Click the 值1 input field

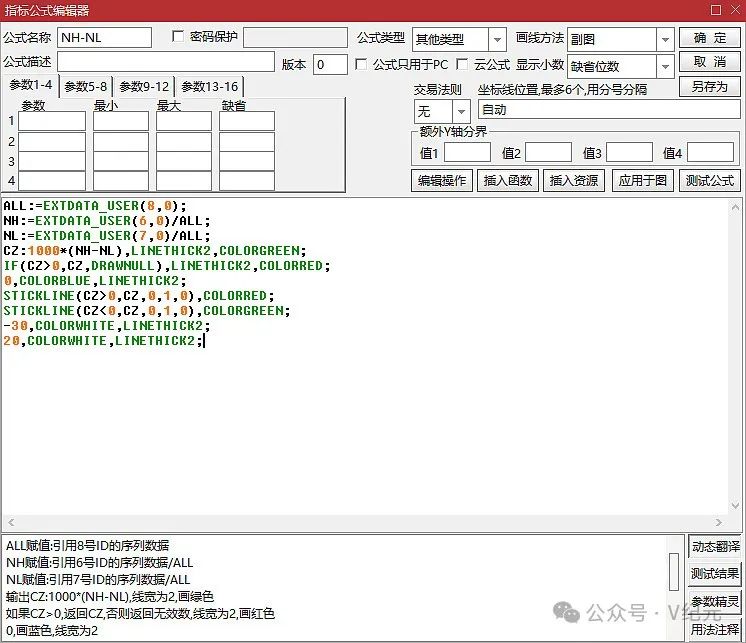click(467, 153)
